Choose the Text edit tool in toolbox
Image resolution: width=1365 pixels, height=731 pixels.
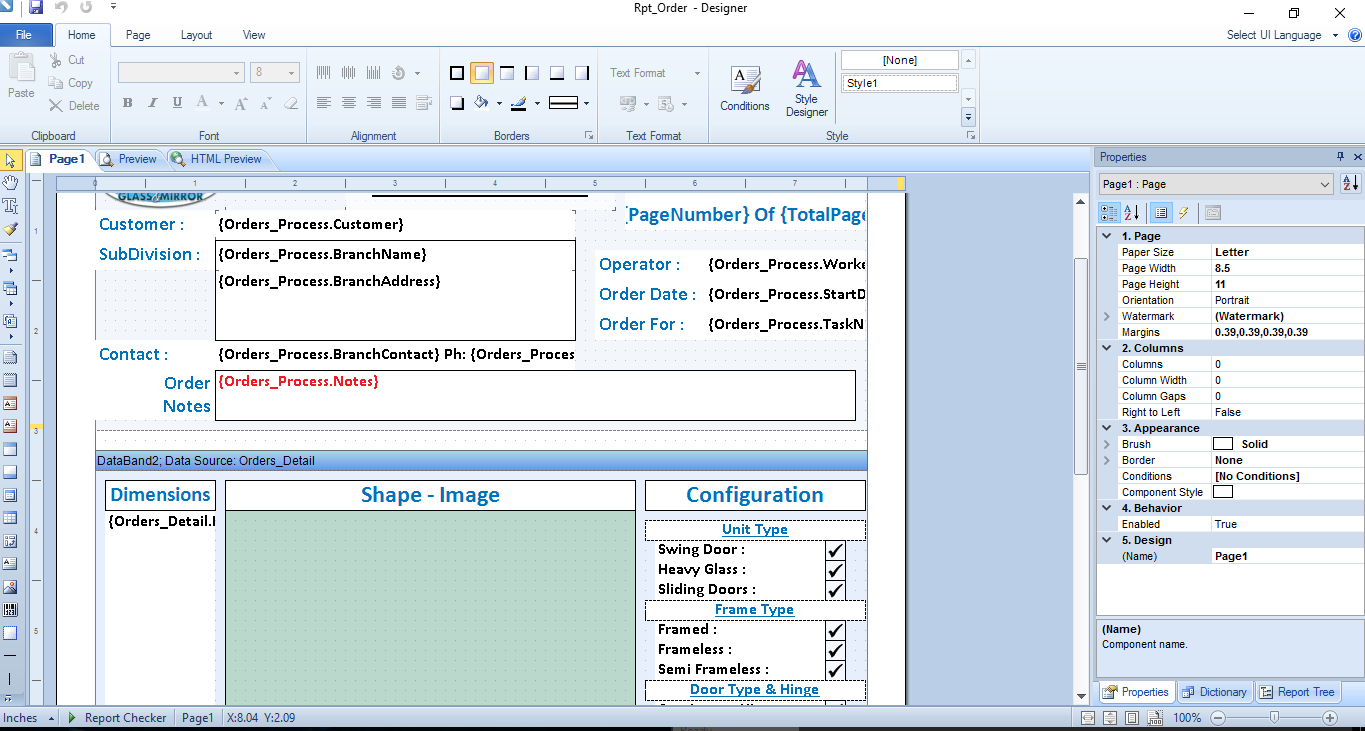10,205
